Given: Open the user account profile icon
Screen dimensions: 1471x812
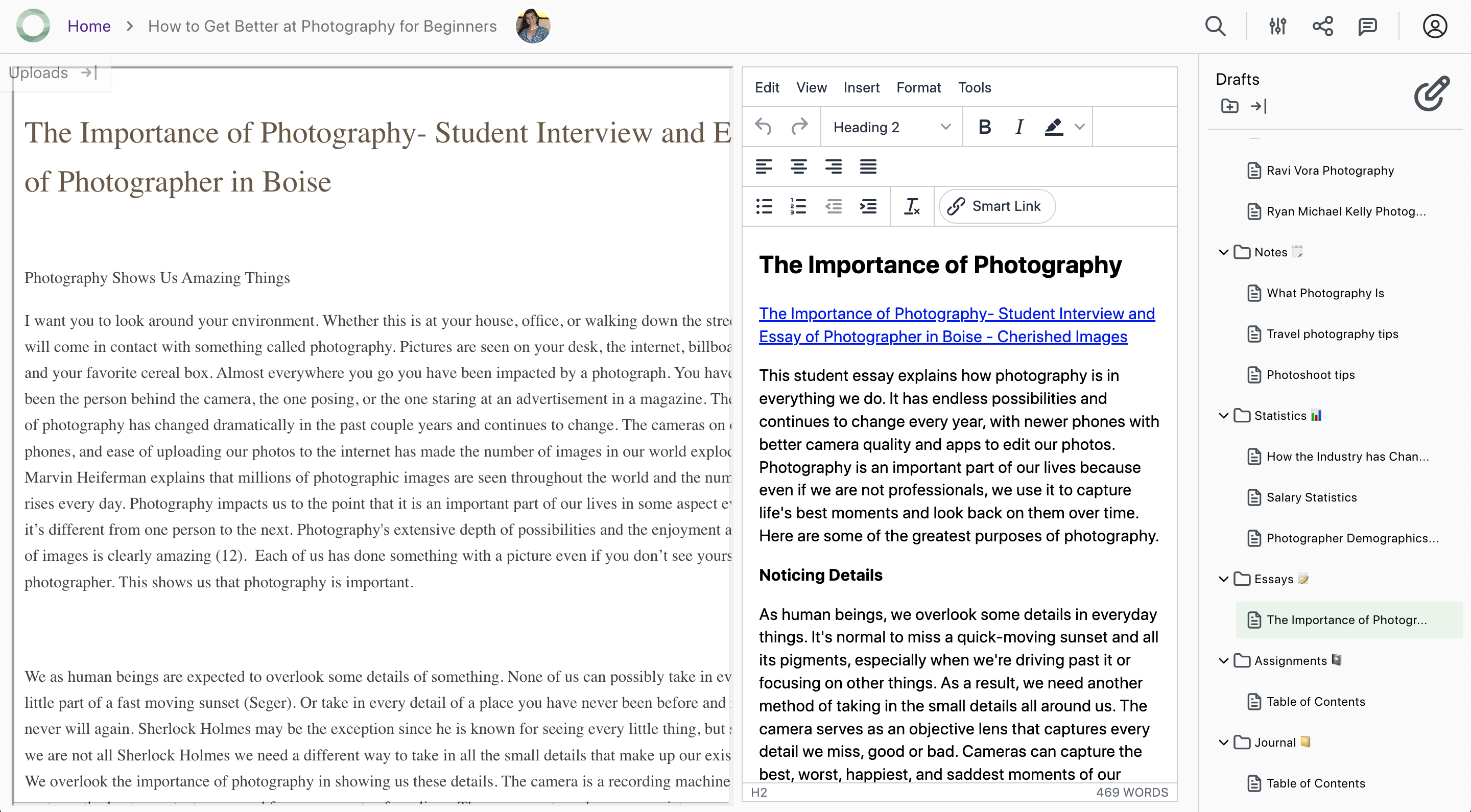Looking at the screenshot, I should (1434, 26).
